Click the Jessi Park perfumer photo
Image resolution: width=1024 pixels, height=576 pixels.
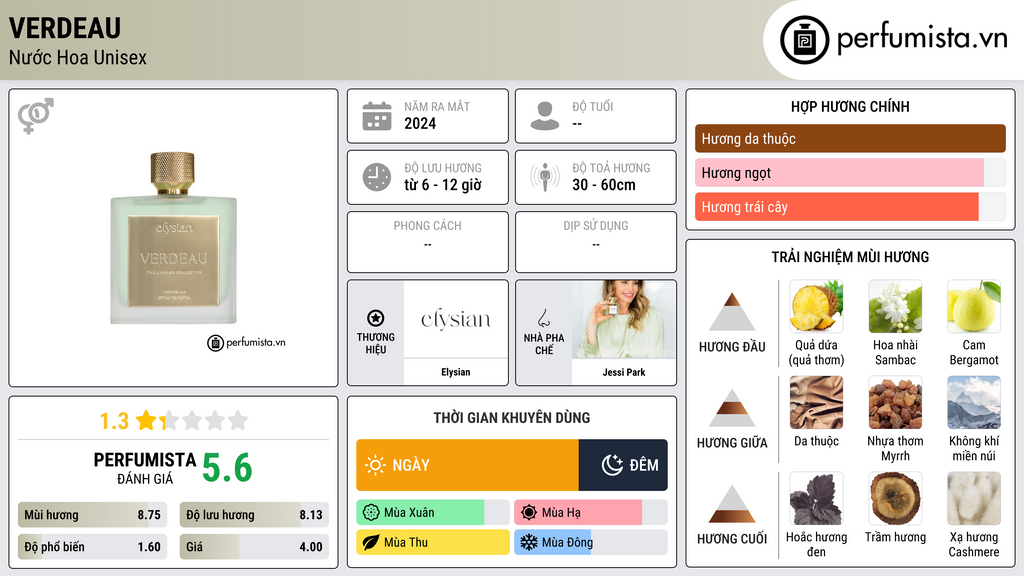click(624, 319)
